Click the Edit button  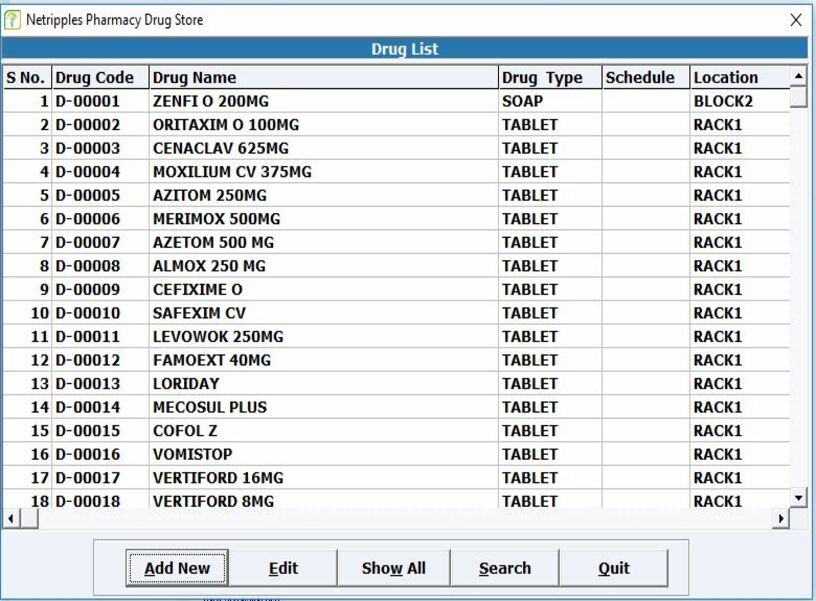[283, 568]
